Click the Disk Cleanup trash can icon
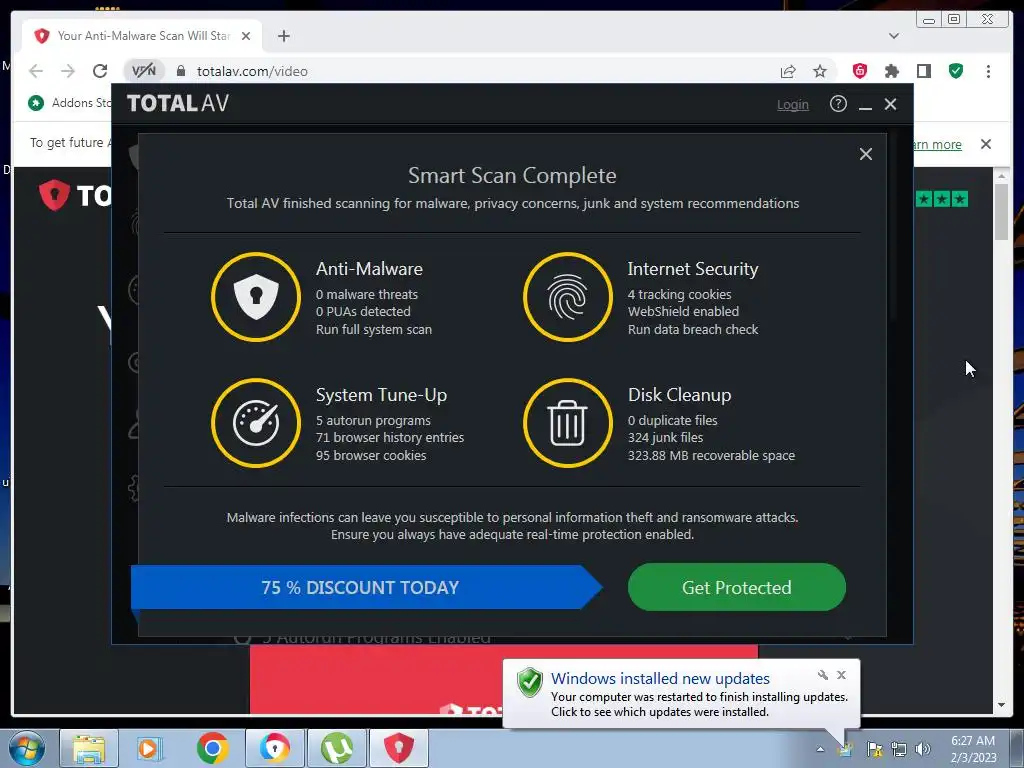The height and width of the screenshot is (768, 1024). [x=568, y=423]
